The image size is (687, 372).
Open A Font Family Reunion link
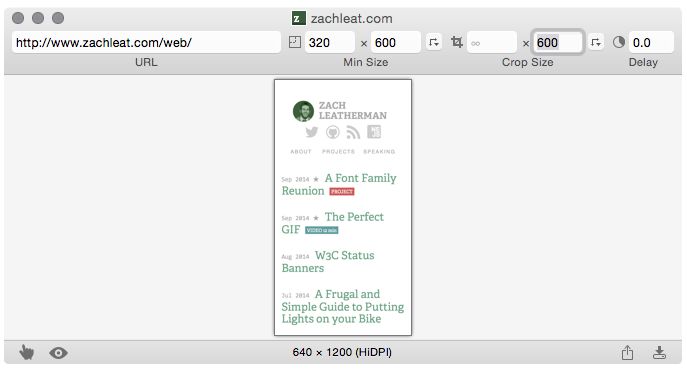pos(339,184)
